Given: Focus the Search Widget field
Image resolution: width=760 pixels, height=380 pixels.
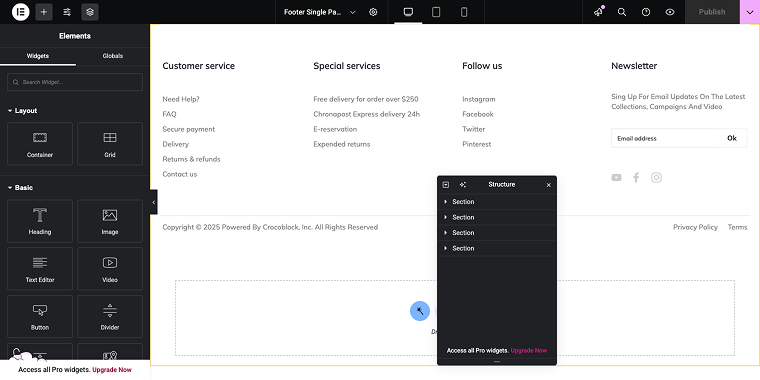Looking at the screenshot, I should point(75,82).
